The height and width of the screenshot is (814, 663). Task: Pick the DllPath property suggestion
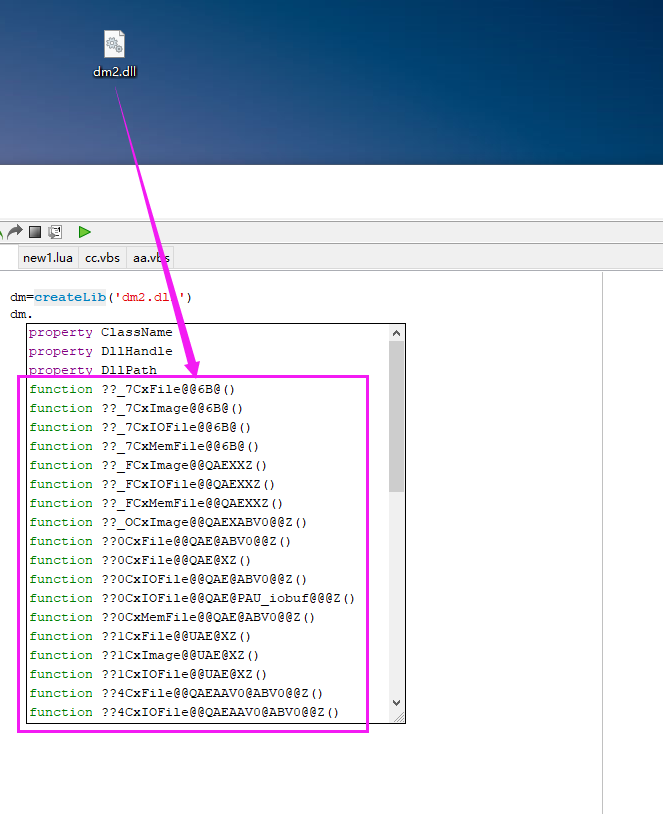tap(128, 370)
